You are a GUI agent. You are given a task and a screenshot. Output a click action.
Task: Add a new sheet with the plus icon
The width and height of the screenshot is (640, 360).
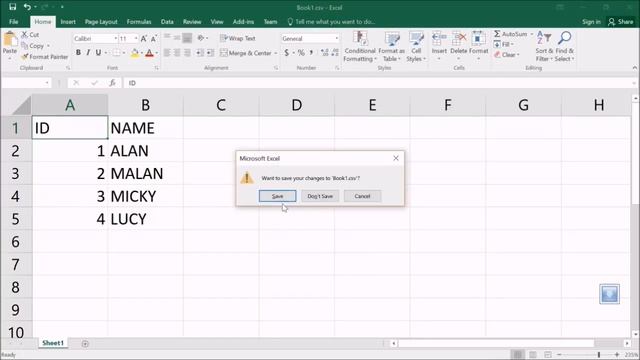pyautogui.click(x=85, y=344)
